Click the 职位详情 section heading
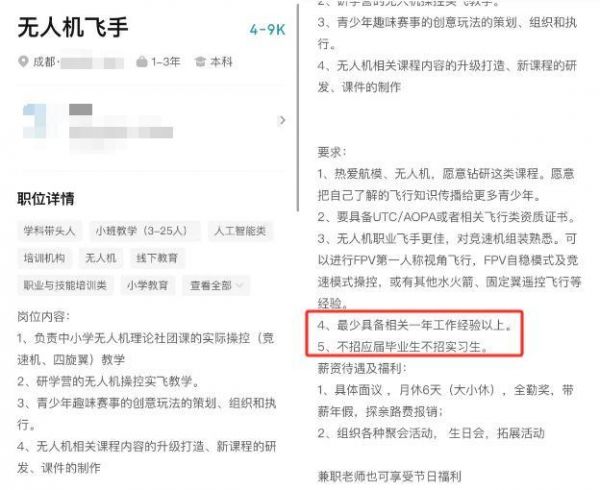This screenshot has height=490, width=600. click(46, 199)
